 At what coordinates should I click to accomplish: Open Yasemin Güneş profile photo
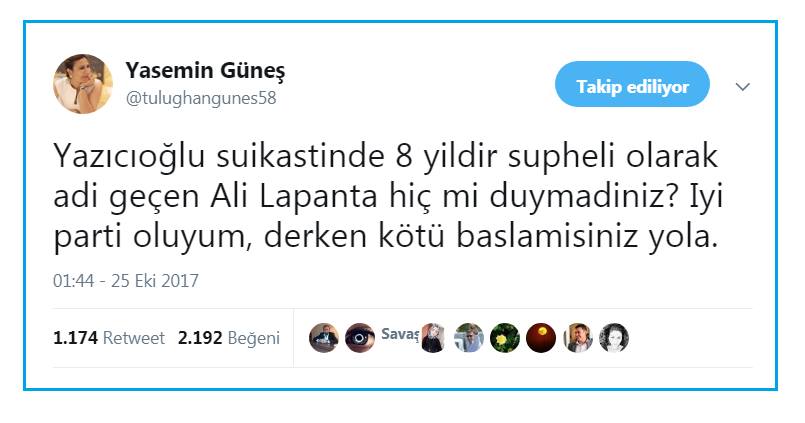pos(83,83)
